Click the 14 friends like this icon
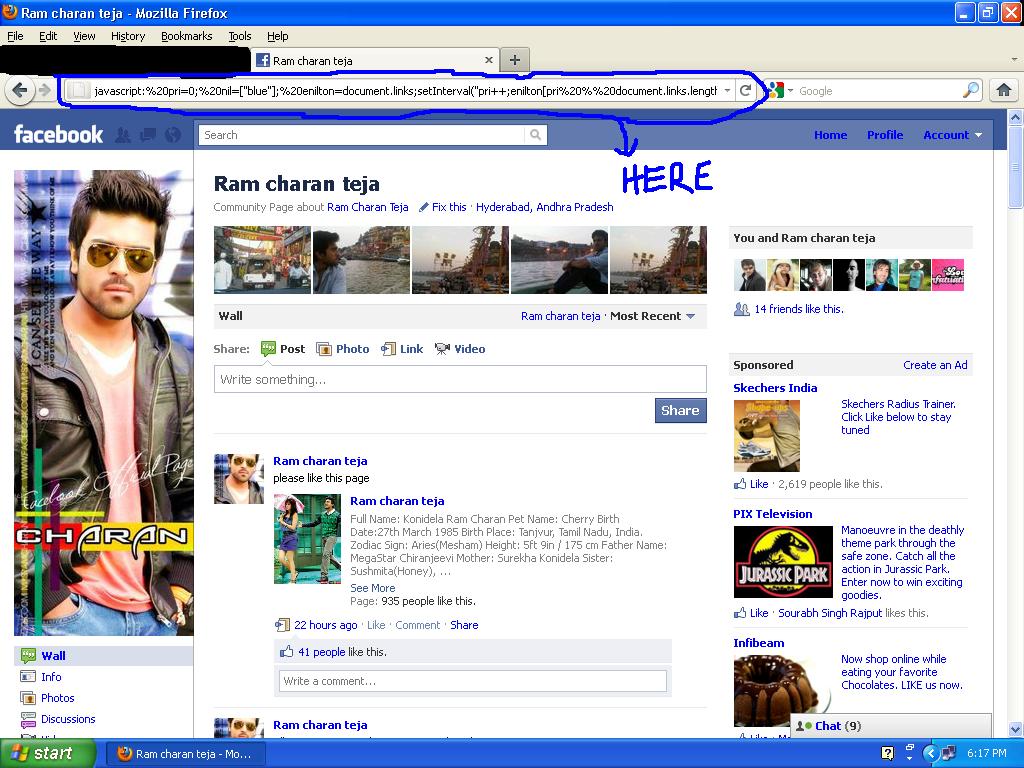 tap(741, 309)
